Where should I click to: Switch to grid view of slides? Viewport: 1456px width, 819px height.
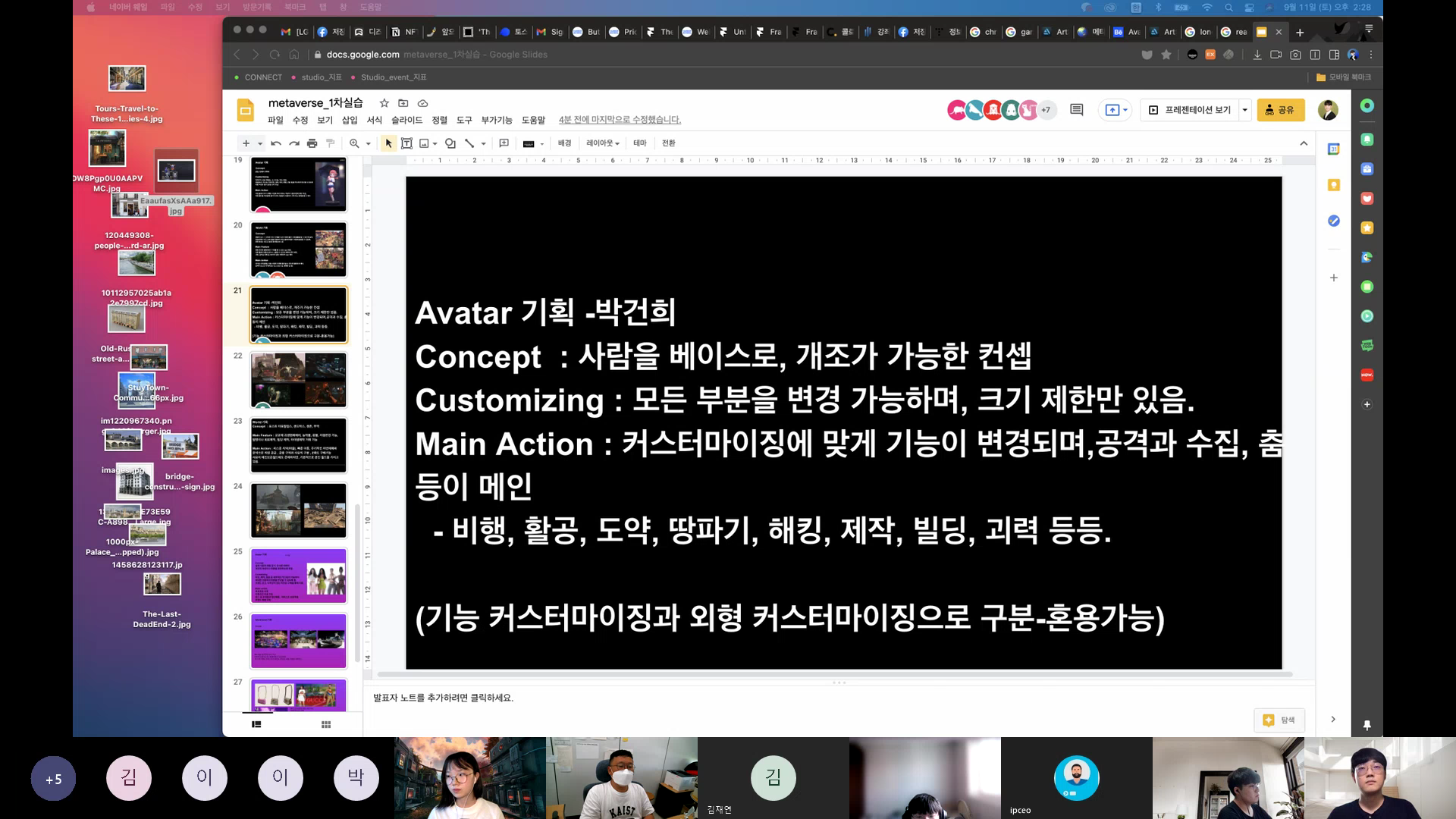326,724
